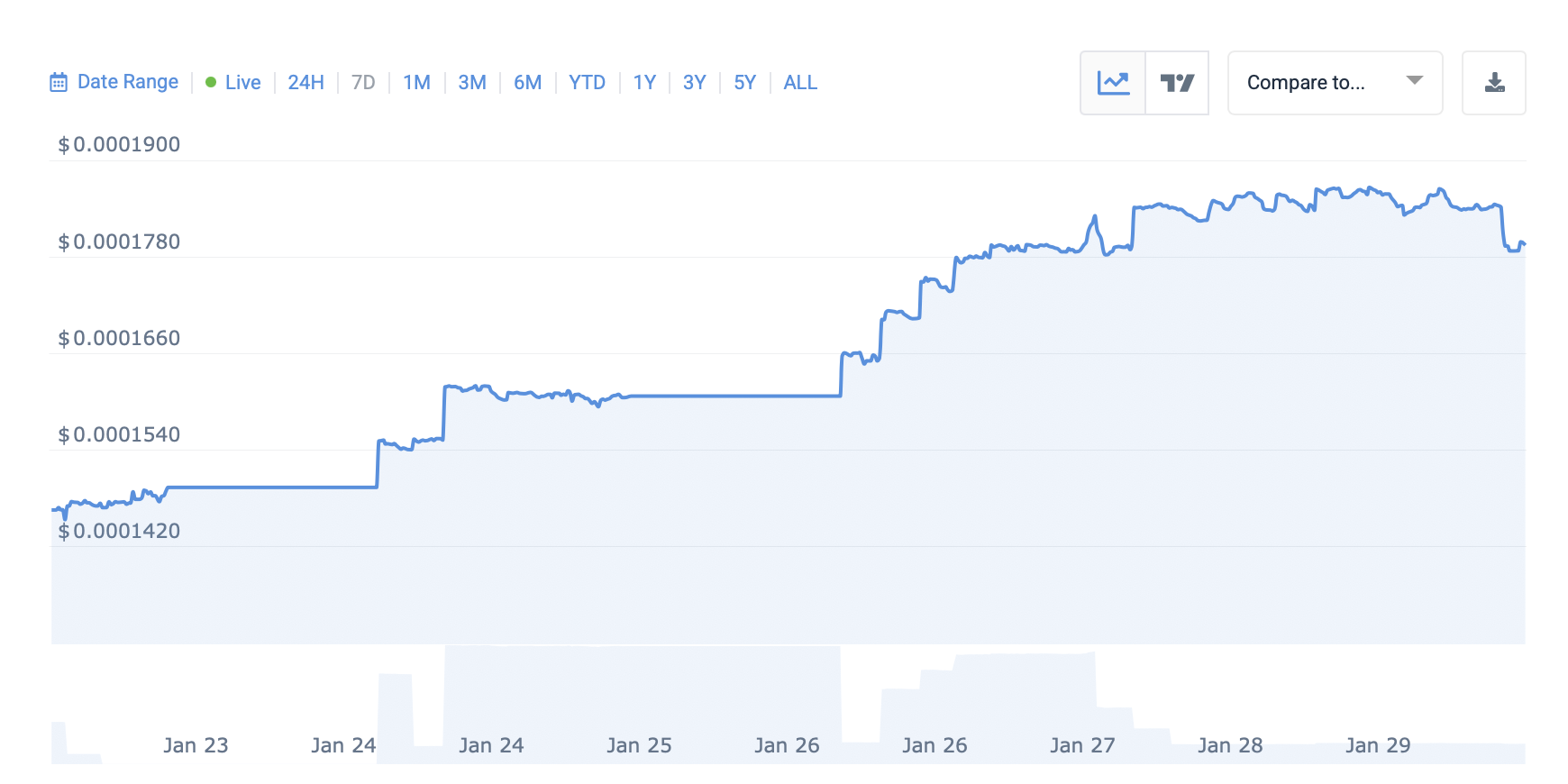The width and height of the screenshot is (1568, 784).
Task: Select the 24H time range
Action: (x=305, y=83)
